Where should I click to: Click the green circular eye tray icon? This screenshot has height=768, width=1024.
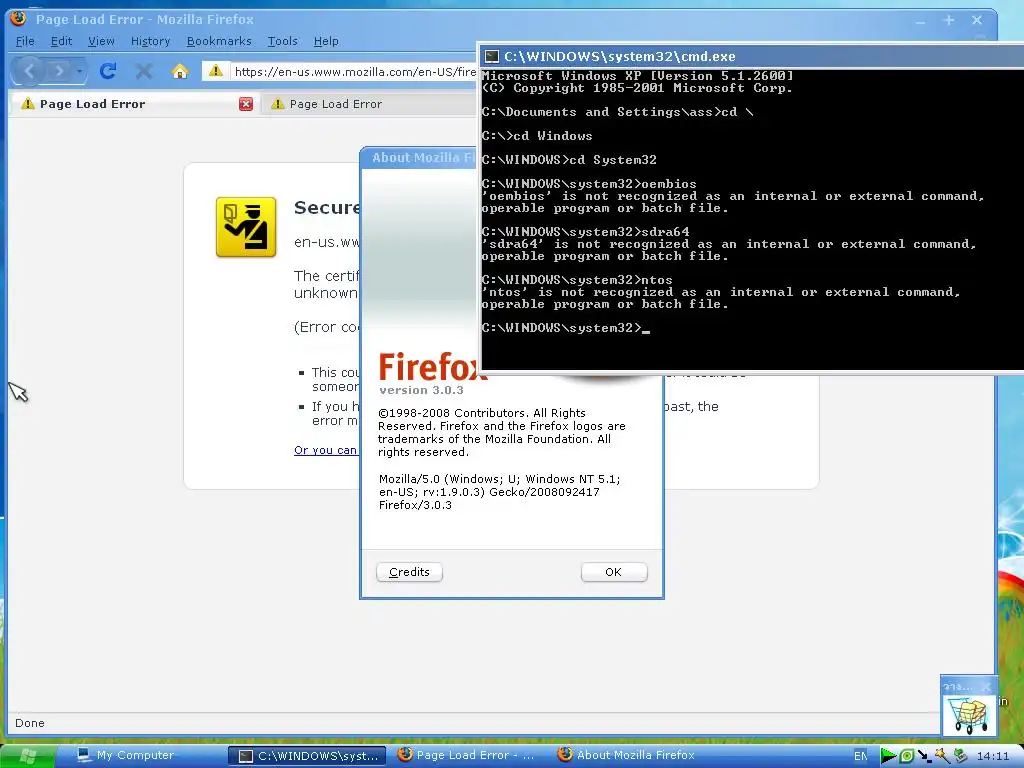(x=906, y=756)
